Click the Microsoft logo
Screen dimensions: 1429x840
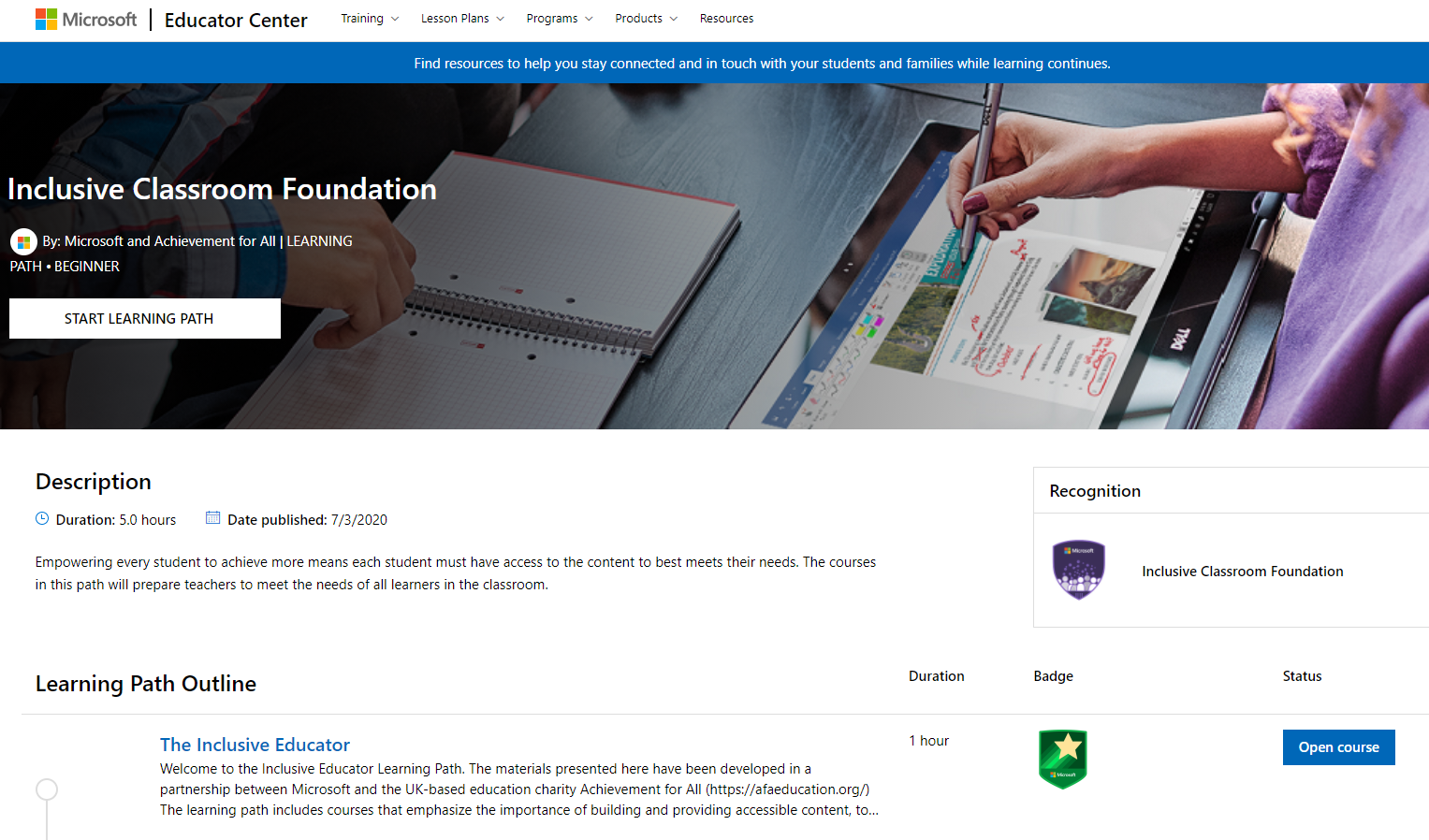pyautogui.click(x=86, y=20)
